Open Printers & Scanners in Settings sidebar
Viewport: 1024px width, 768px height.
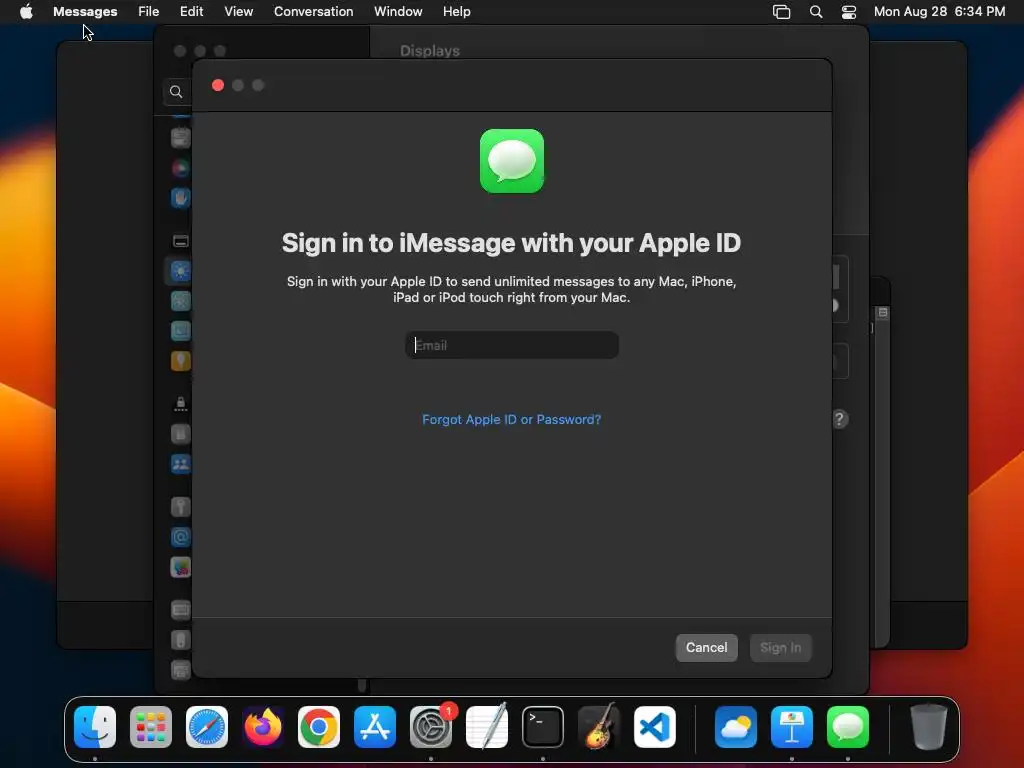pyautogui.click(x=181, y=670)
